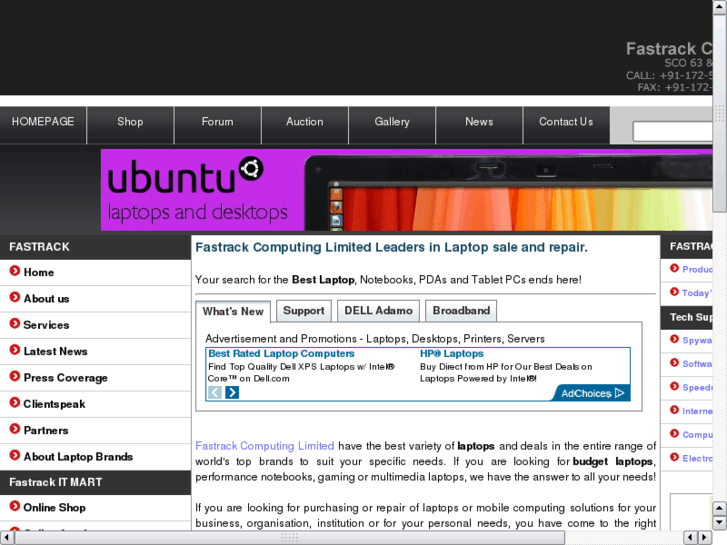Open the Today's link in right sidebar

pyautogui.click(x=697, y=293)
